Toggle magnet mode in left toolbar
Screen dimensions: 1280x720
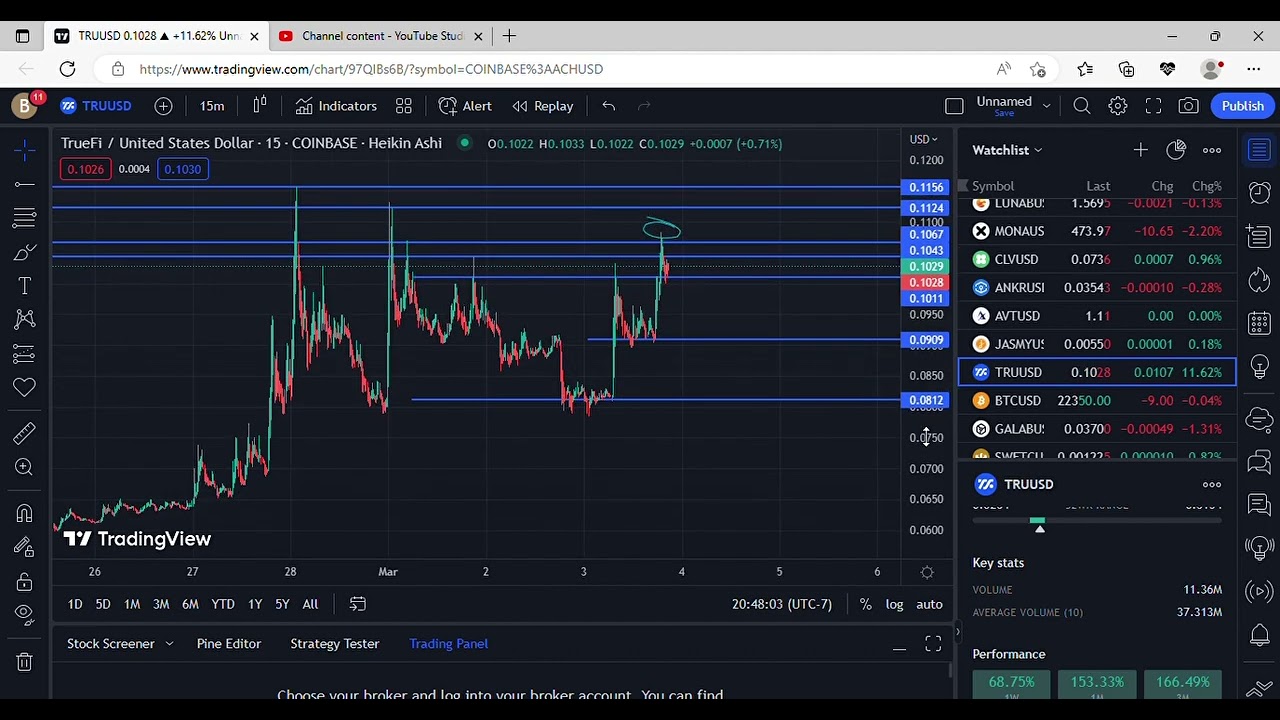coord(25,513)
